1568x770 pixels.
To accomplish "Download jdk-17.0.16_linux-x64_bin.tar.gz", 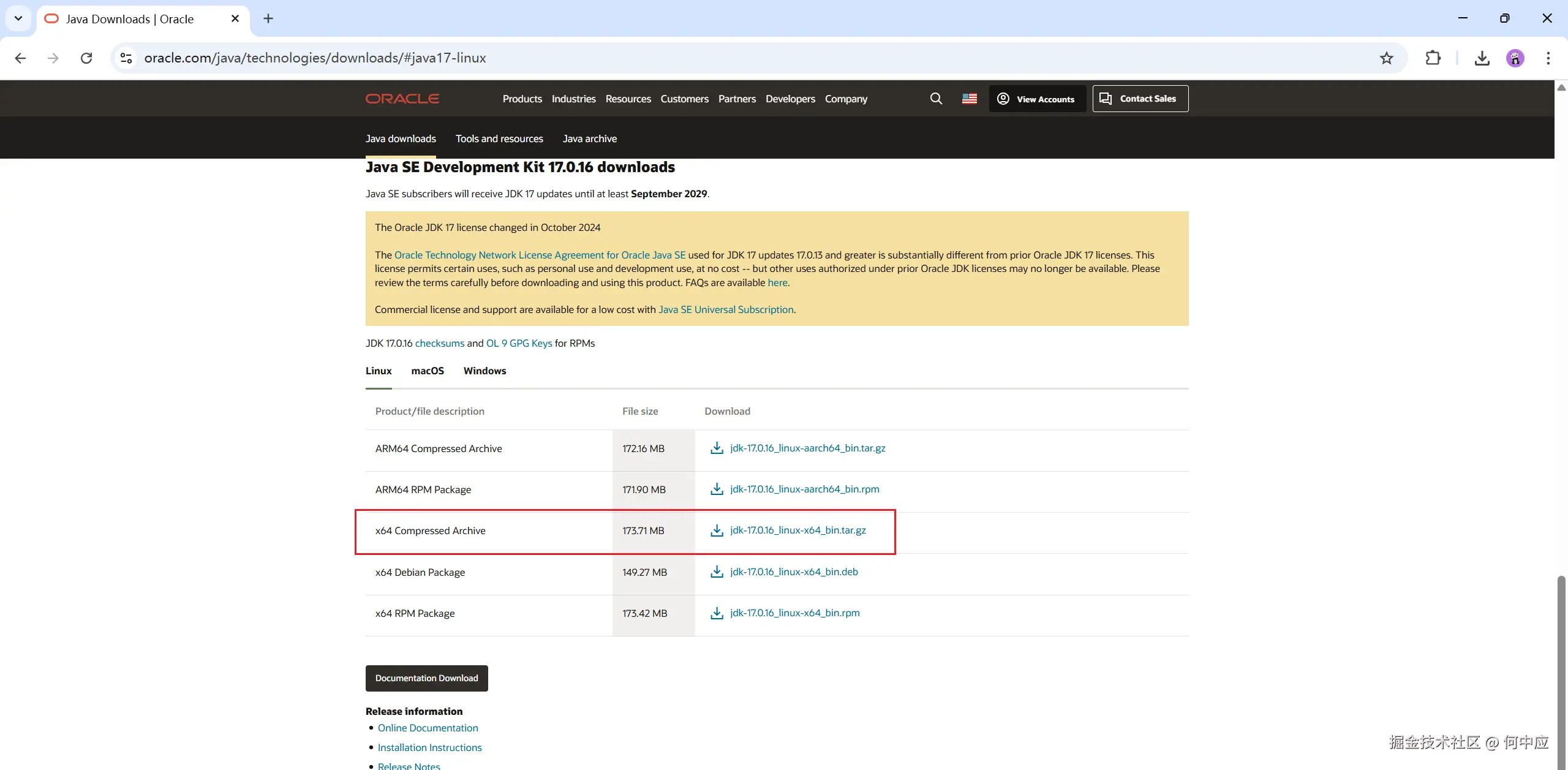I will tap(797, 530).
